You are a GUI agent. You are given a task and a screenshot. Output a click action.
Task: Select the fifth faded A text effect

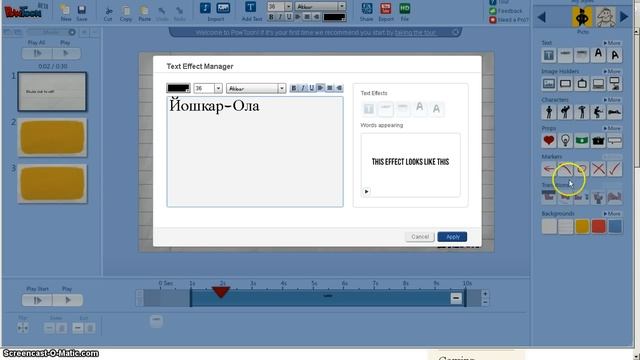pos(436,109)
